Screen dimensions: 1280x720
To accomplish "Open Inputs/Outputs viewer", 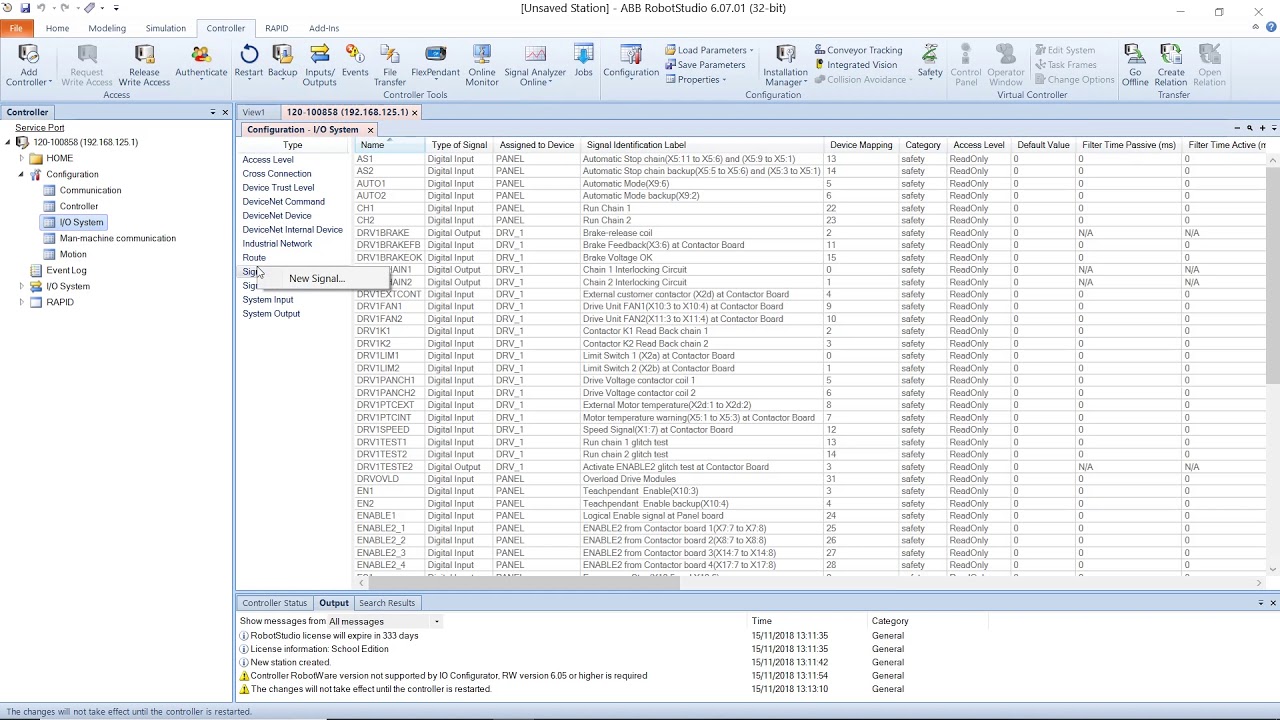I will point(320,65).
